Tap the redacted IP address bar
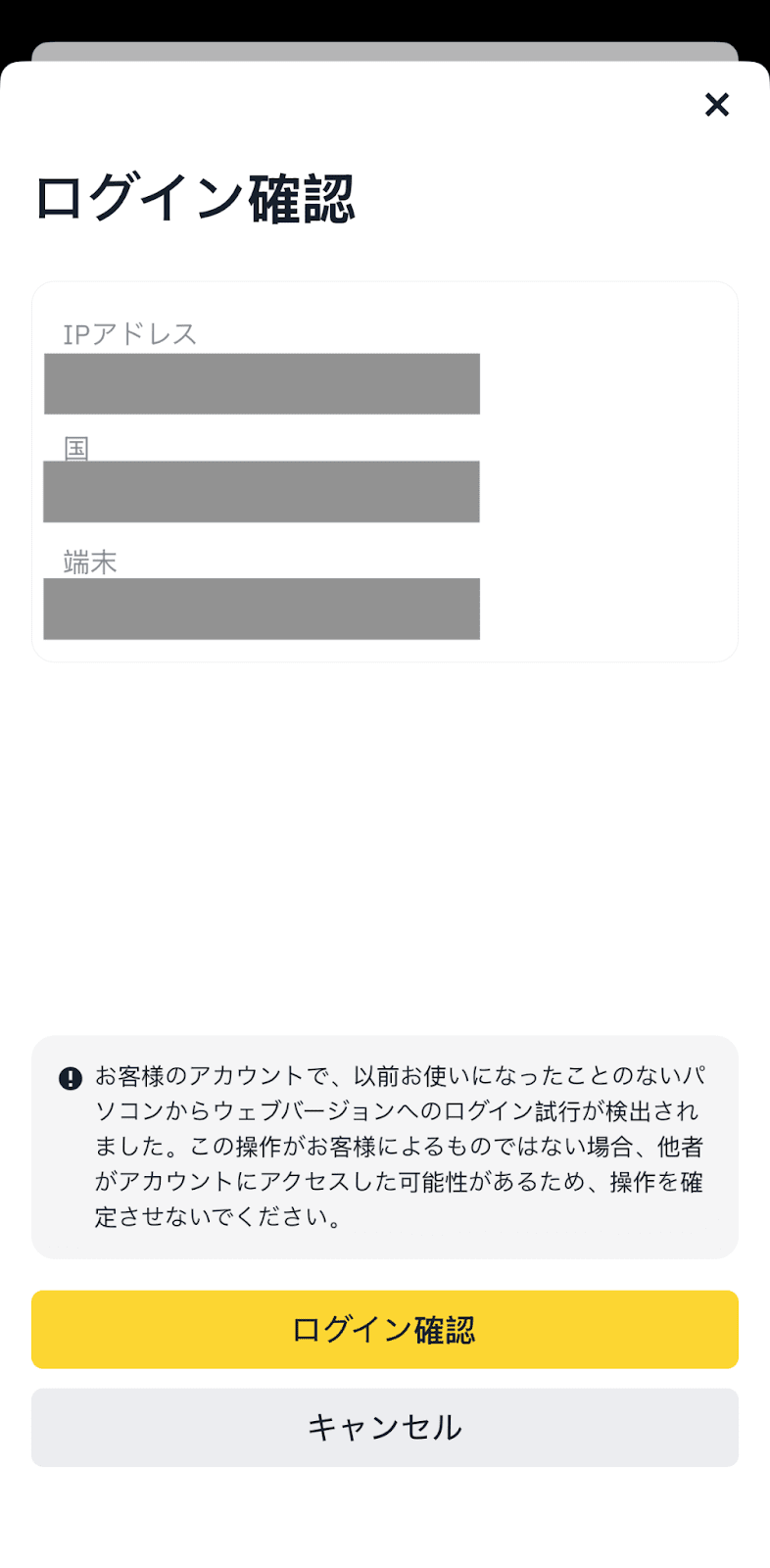770x1568 pixels. [x=262, y=383]
